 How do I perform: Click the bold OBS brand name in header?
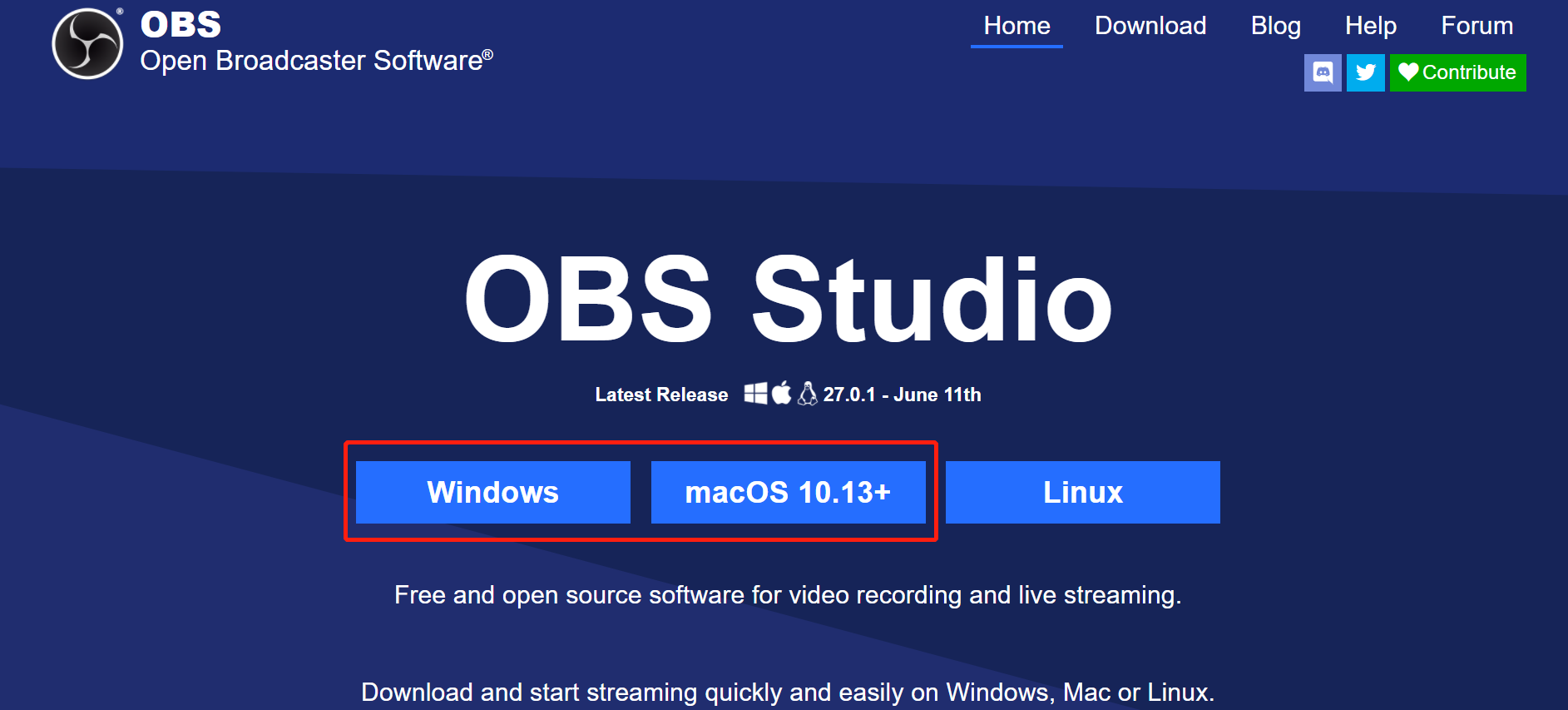181,24
